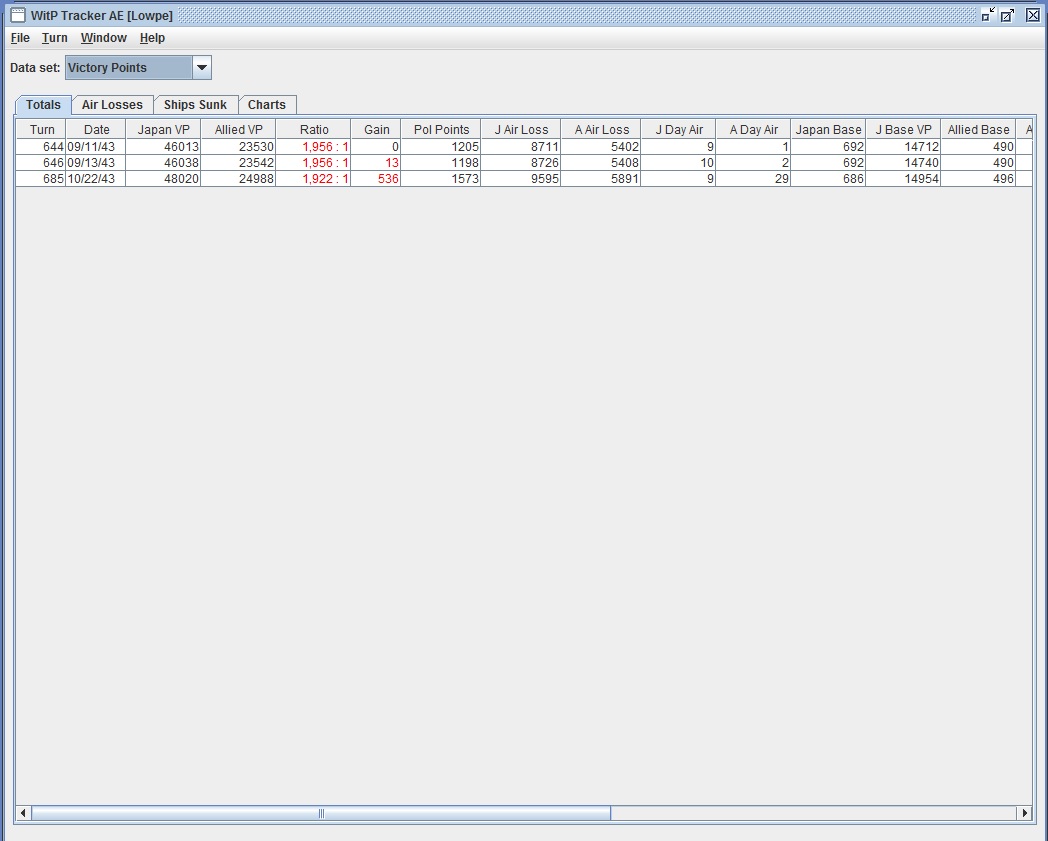Click the Ratio column header
The image size is (1048, 841).
313,130
